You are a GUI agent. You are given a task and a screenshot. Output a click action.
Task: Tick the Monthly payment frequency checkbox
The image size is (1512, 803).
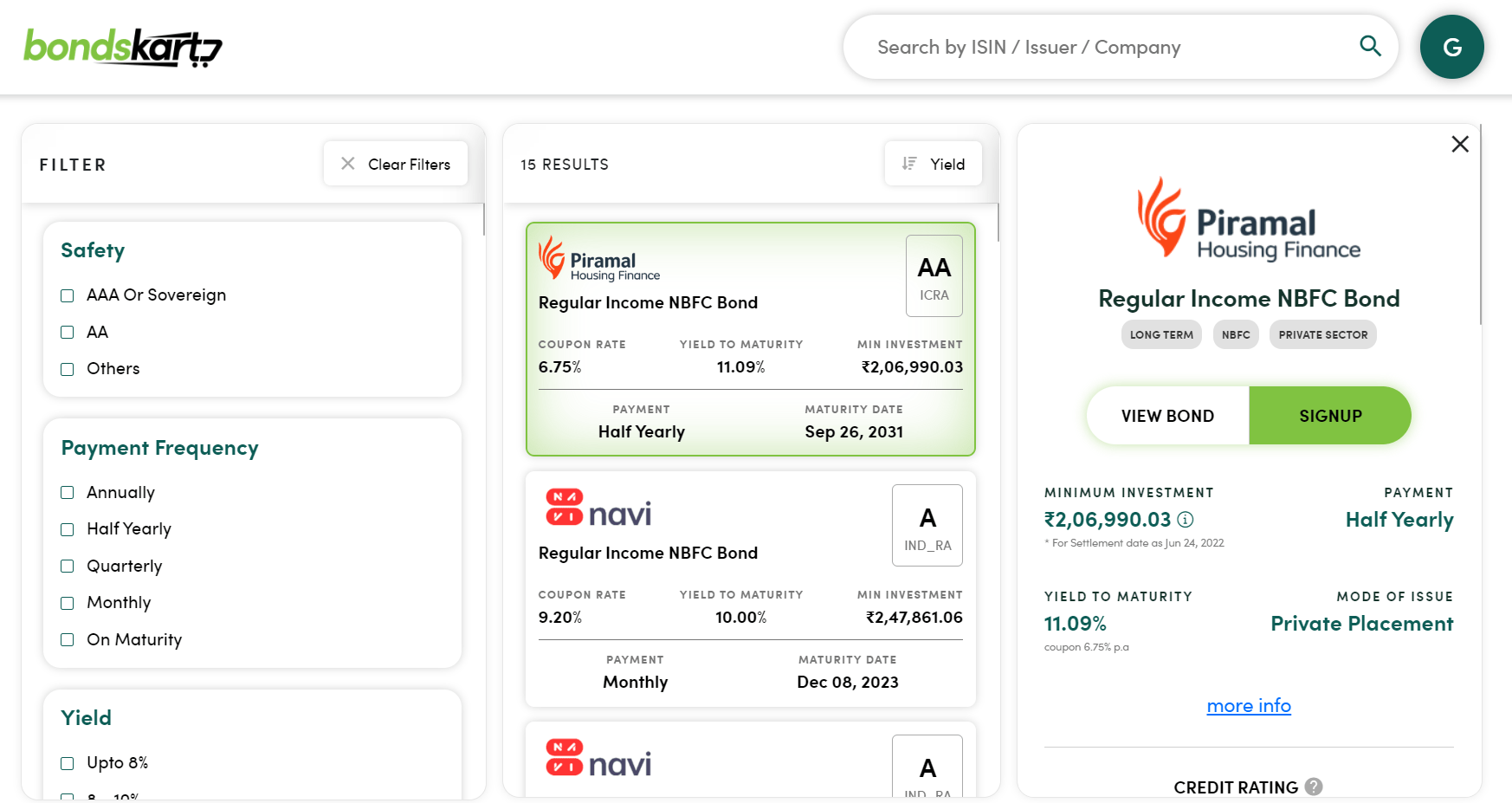68,604
